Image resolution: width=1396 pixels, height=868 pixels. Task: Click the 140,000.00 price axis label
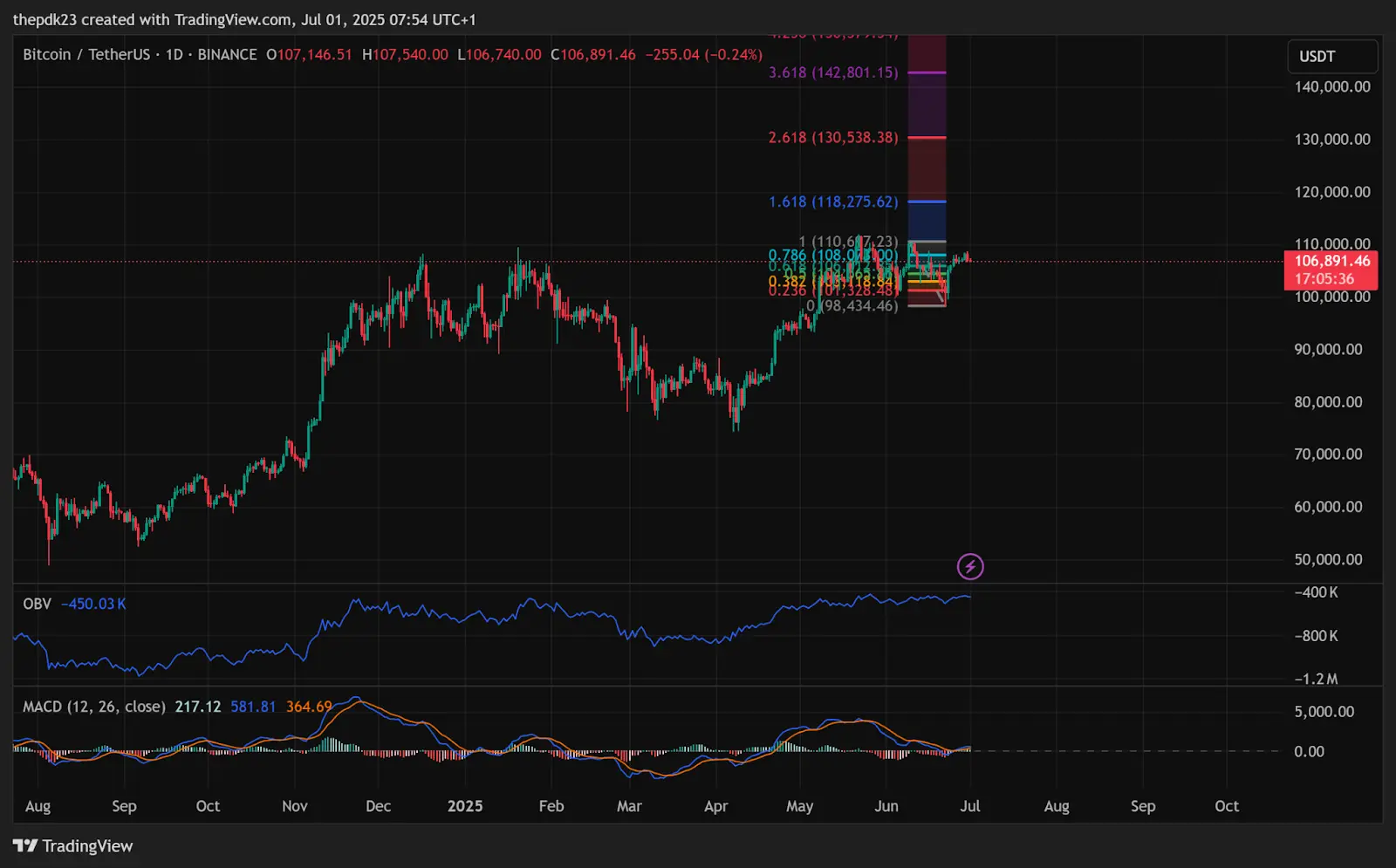[1332, 86]
